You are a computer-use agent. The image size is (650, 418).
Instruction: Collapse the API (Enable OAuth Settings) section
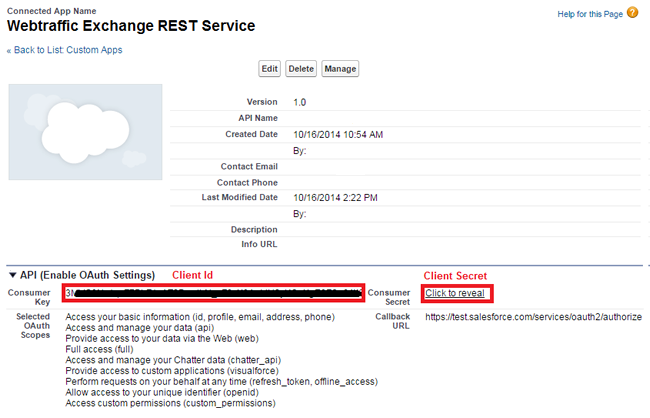click(x=12, y=275)
